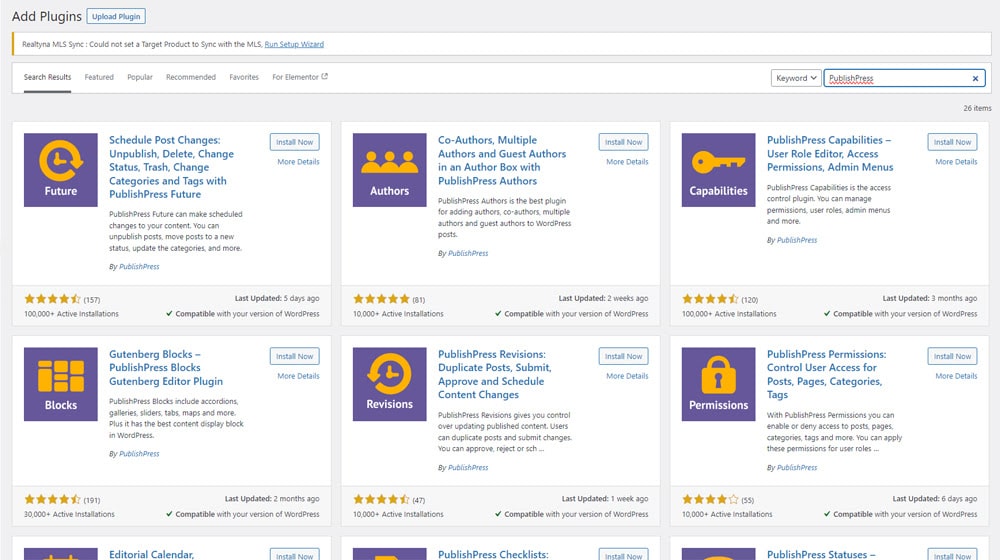The image size is (1000, 560).
Task: Open the Run Setup Wizard link
Action: coord(294,44)
